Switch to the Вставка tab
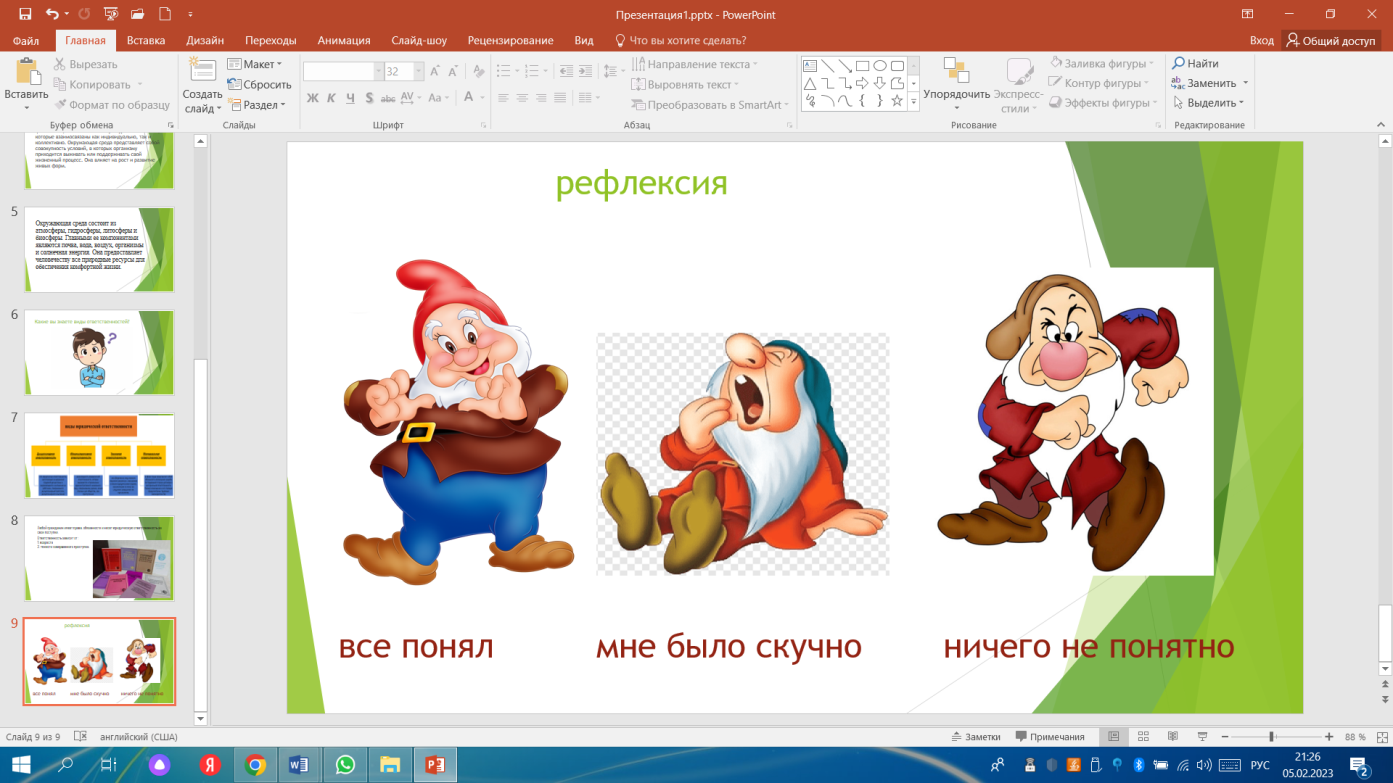 point(146,40)
